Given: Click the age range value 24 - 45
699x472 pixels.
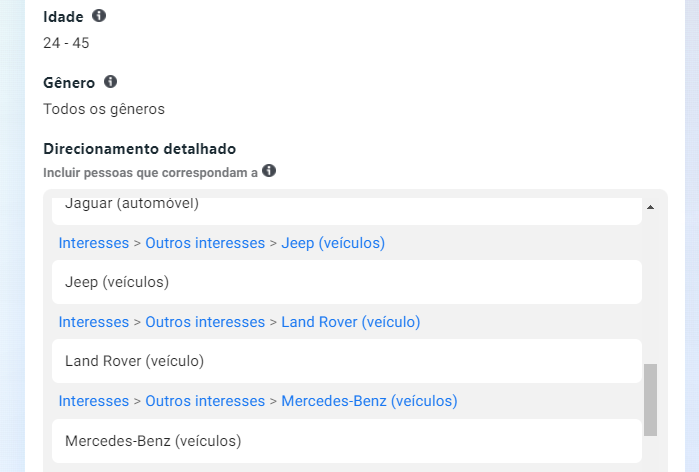Looking at the screenshot, I should tap(66, 43).
